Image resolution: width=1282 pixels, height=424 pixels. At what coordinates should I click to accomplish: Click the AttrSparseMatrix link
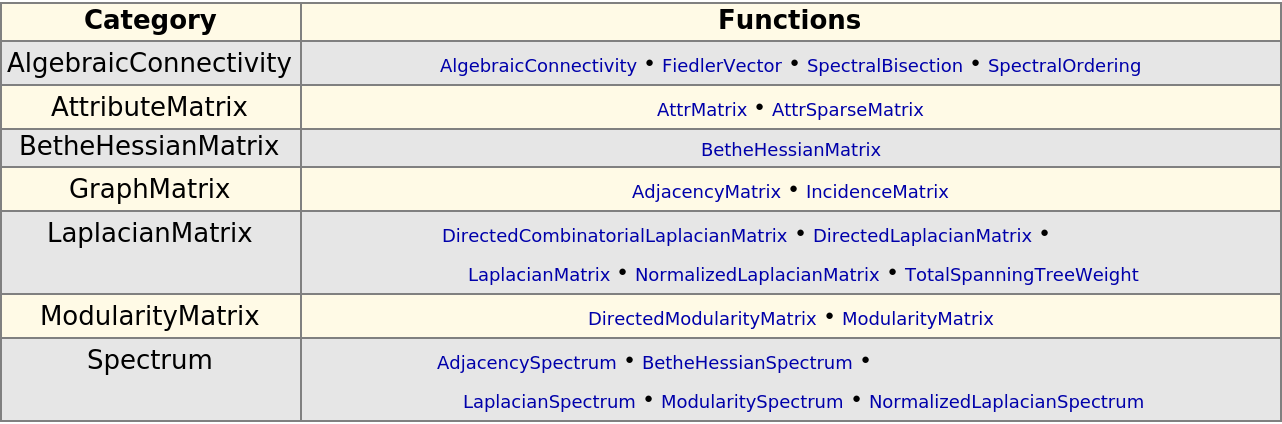click(x=848, y=111)
